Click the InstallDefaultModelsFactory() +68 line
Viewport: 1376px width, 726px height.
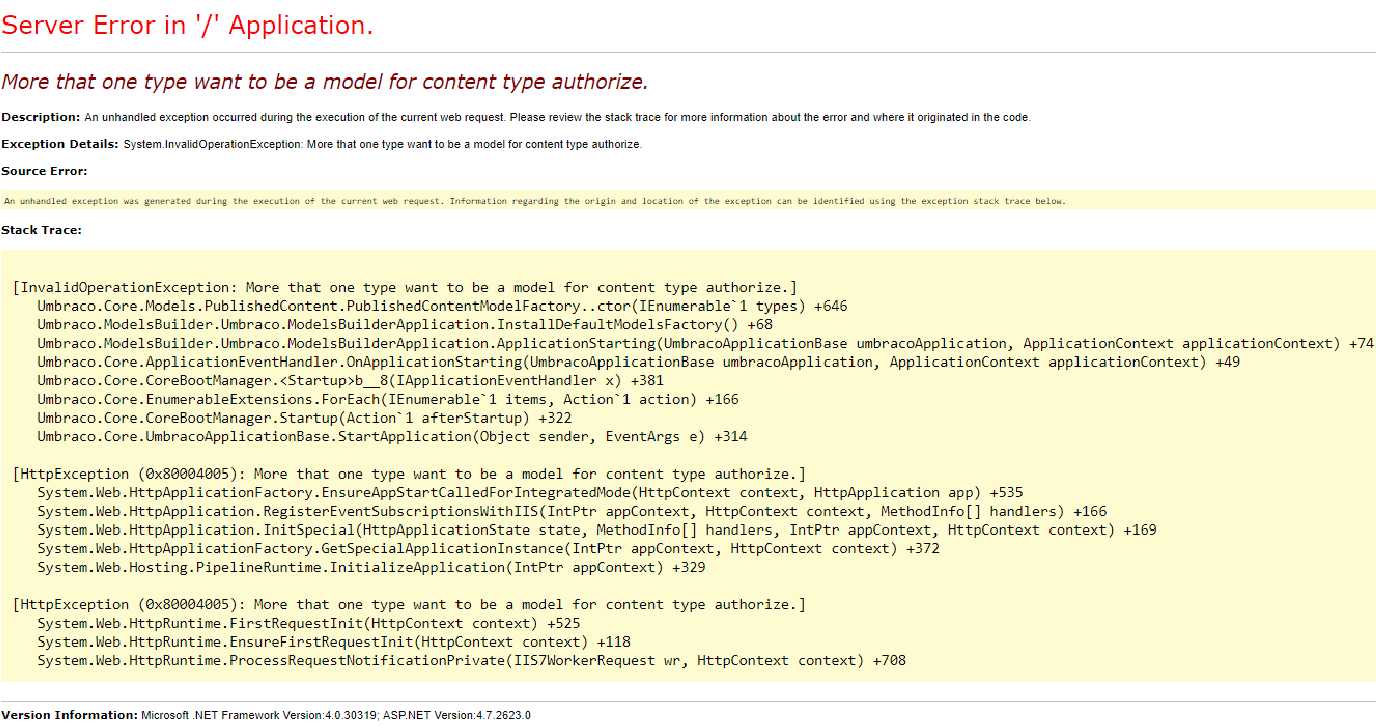pos(405,324)
